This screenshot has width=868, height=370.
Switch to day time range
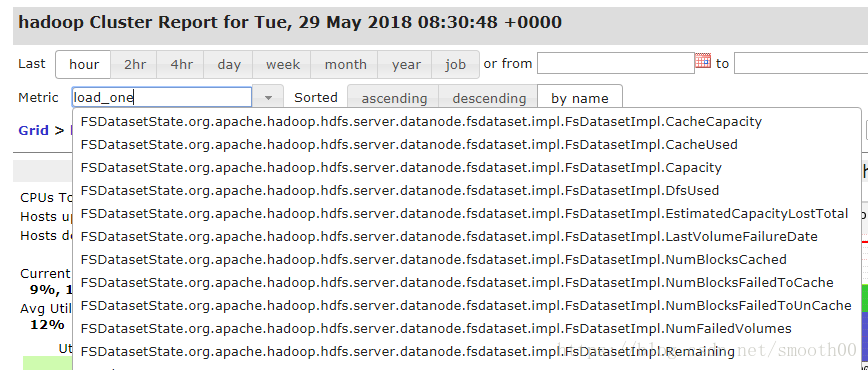click(229, 65)
